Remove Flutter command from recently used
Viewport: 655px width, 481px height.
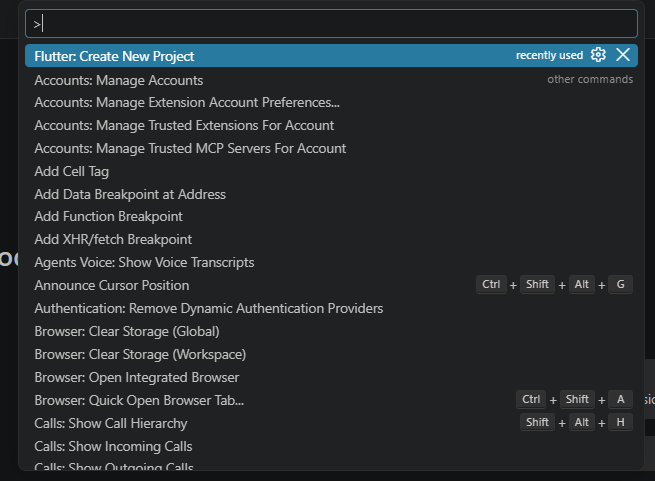click(623, 55)
